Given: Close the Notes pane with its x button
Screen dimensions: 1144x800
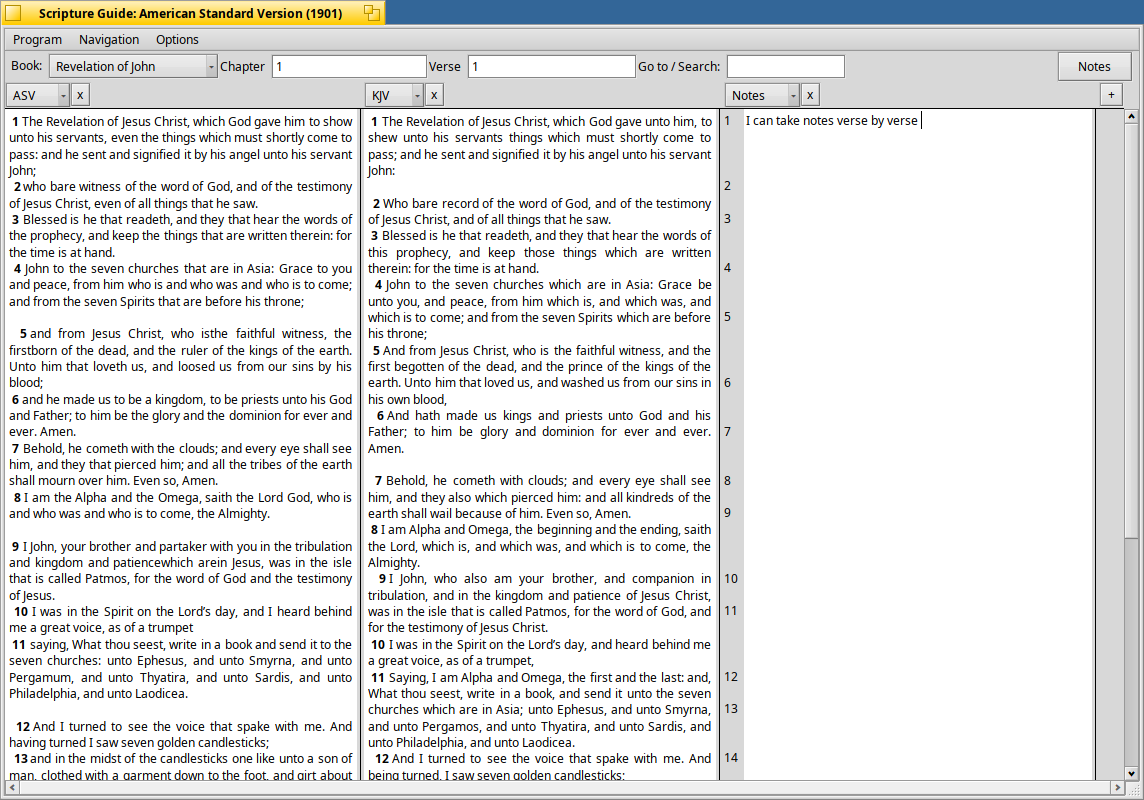Looking at the screenshot, I should pos(810,95).
